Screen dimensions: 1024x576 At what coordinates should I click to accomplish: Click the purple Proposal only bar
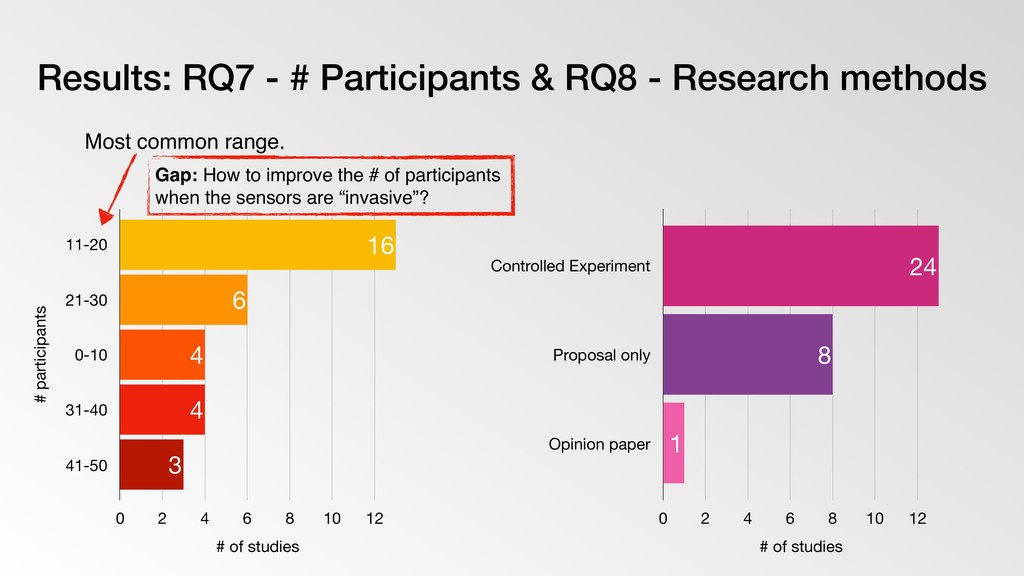pos(748,355)
